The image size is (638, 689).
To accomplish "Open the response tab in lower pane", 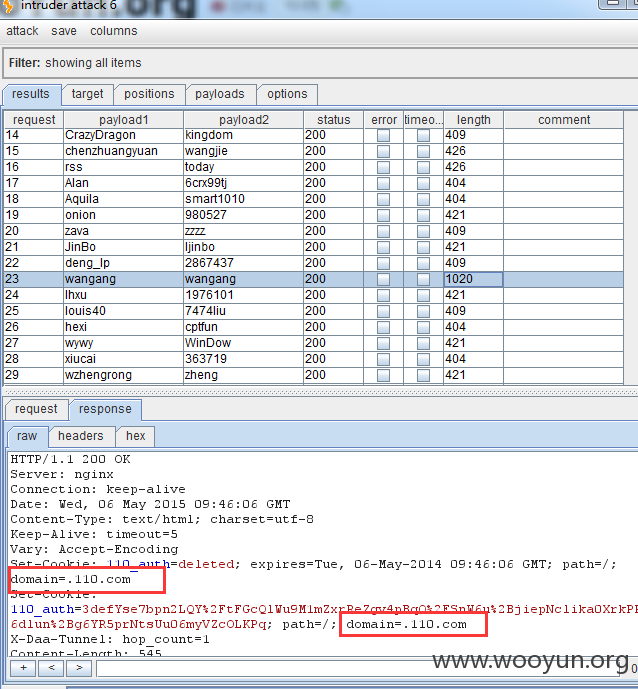I will click(x=105, y=409).
